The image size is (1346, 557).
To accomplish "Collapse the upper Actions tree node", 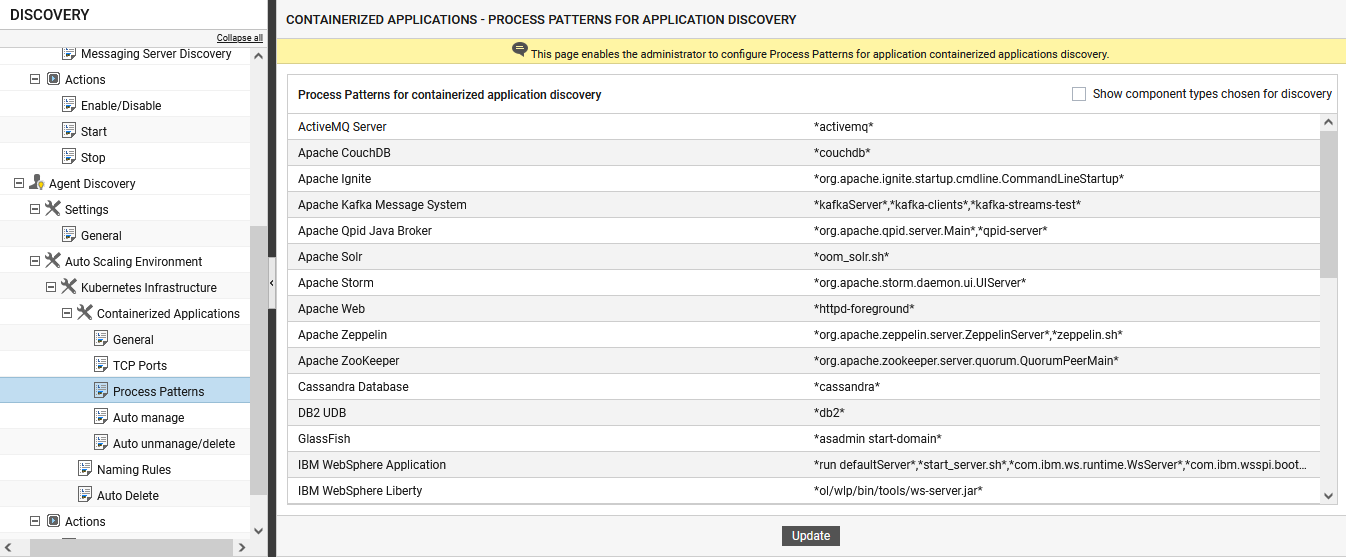I will coord(35,79).
